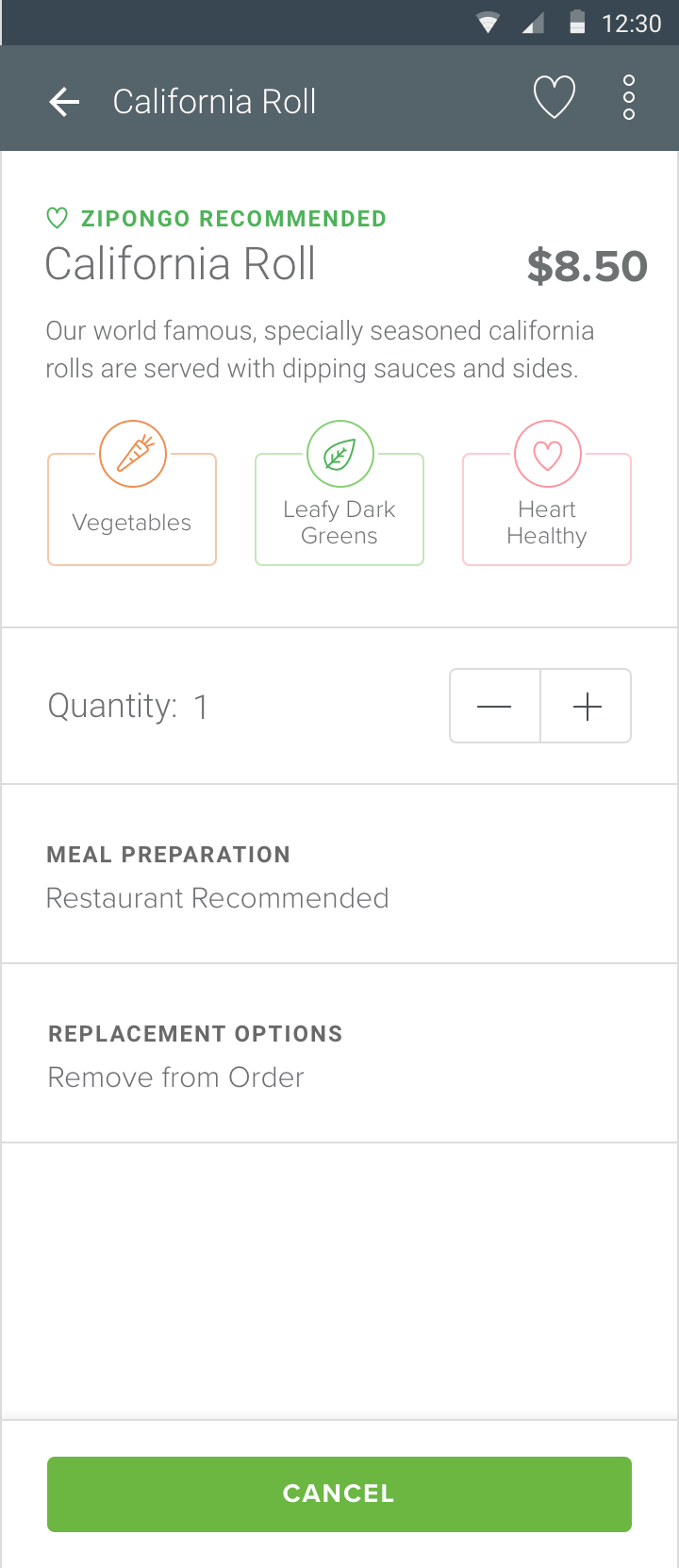Open the three-dot overflow menu
Image resolution: width=679 pixels, height=1568 pixels.
click(629, 98)
